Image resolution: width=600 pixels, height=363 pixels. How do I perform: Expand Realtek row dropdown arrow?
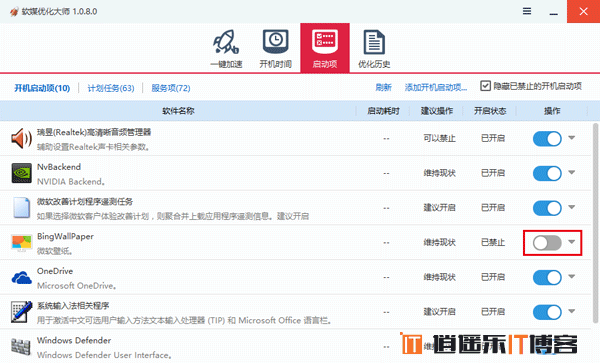click(x=572, y=138)
